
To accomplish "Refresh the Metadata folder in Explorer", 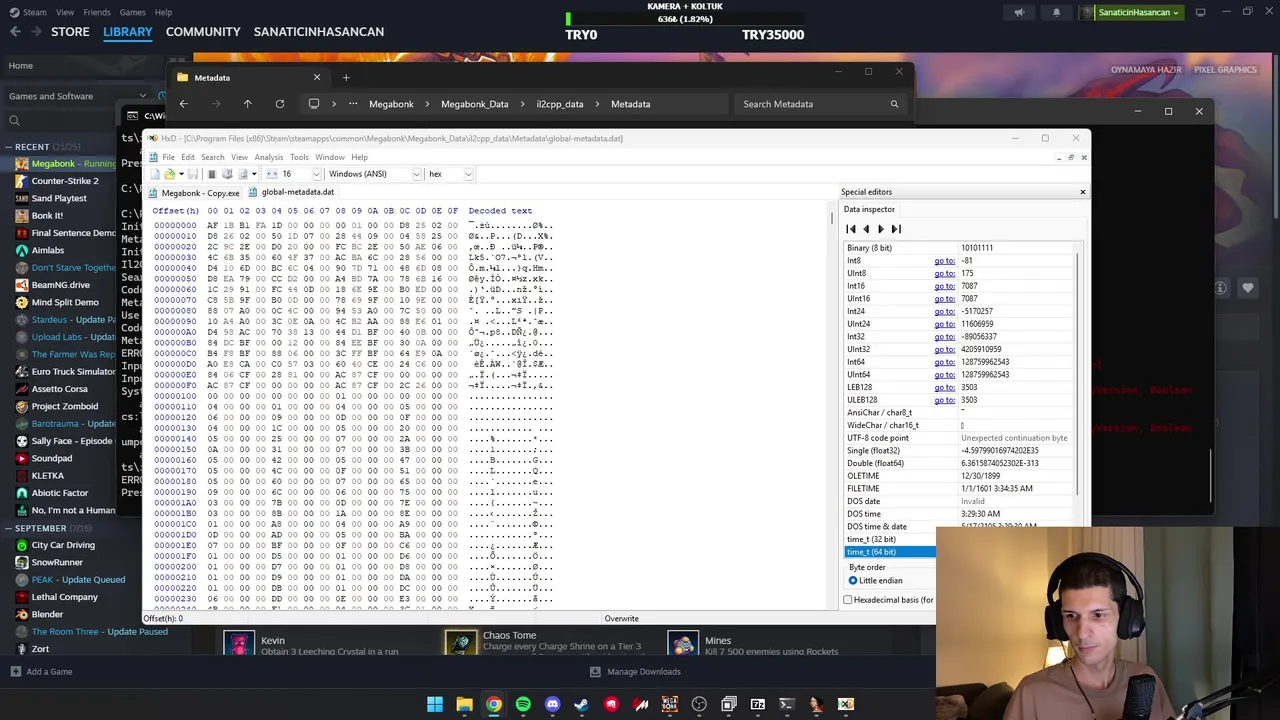I will 280,104.
